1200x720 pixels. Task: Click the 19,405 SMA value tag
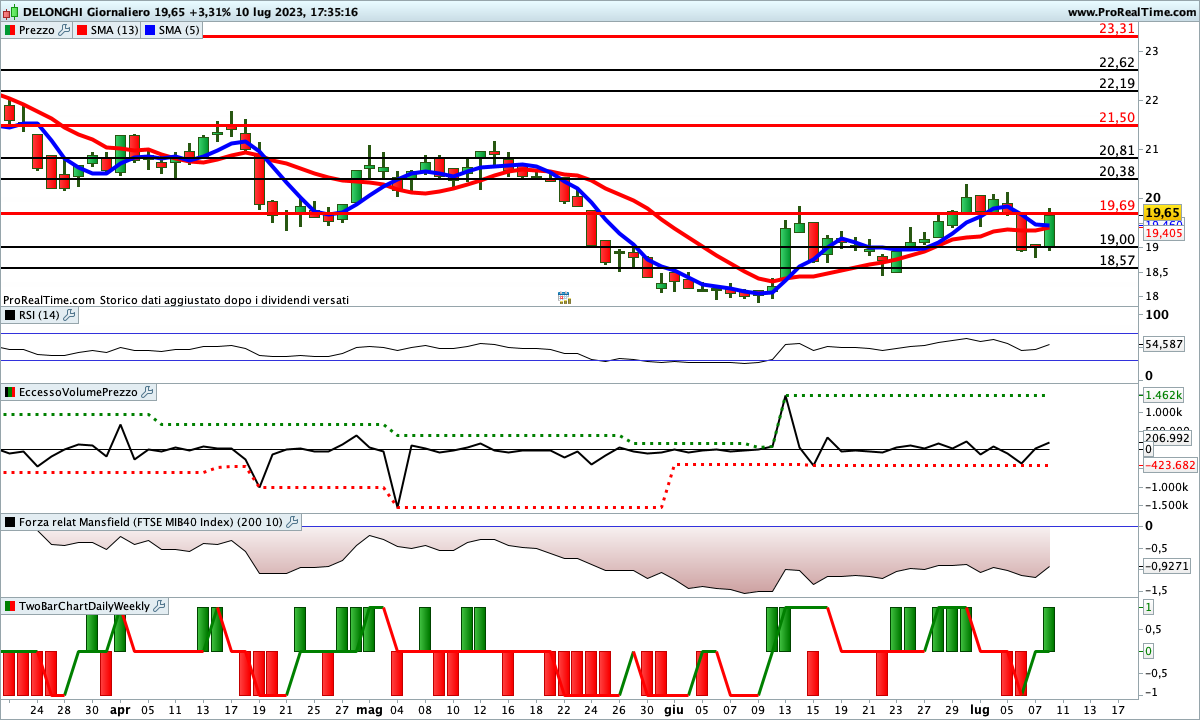tap(1164, 233)
